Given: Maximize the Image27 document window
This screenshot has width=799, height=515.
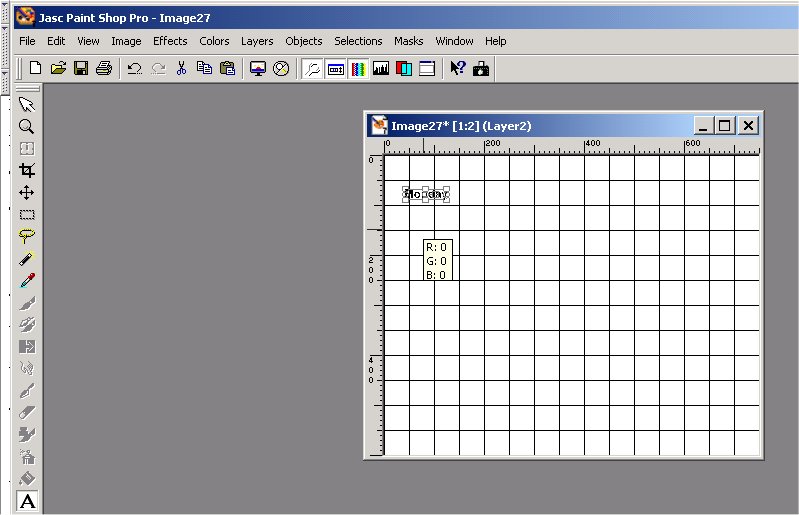Looking at the screenshot, I should [x=725, y=125].
